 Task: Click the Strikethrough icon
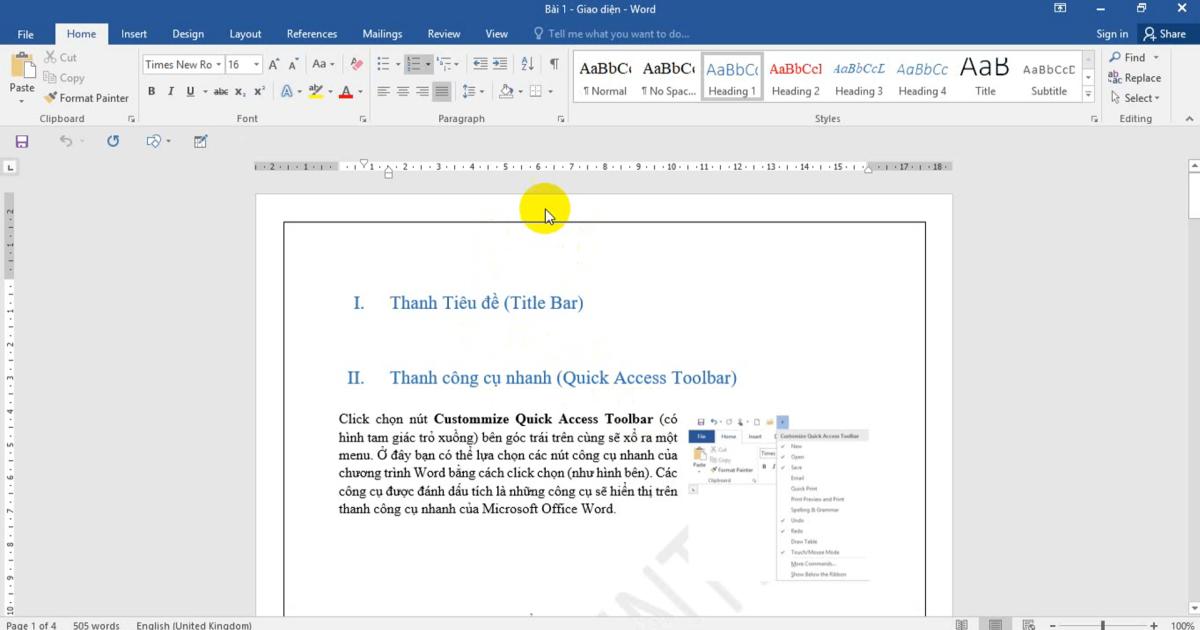pyautogui.click(x=221, y=91)
